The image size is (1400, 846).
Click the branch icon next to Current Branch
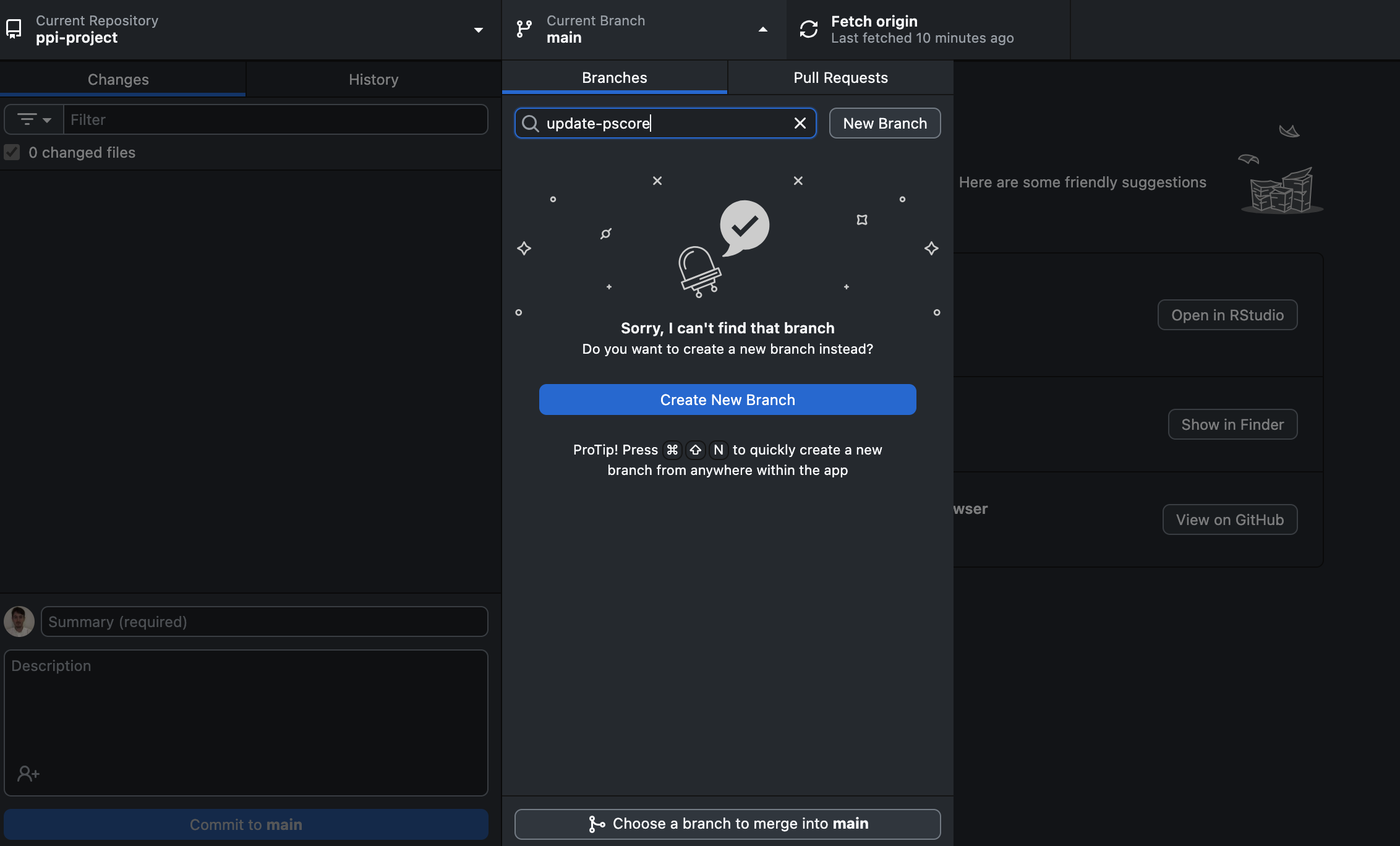[524, 29]
